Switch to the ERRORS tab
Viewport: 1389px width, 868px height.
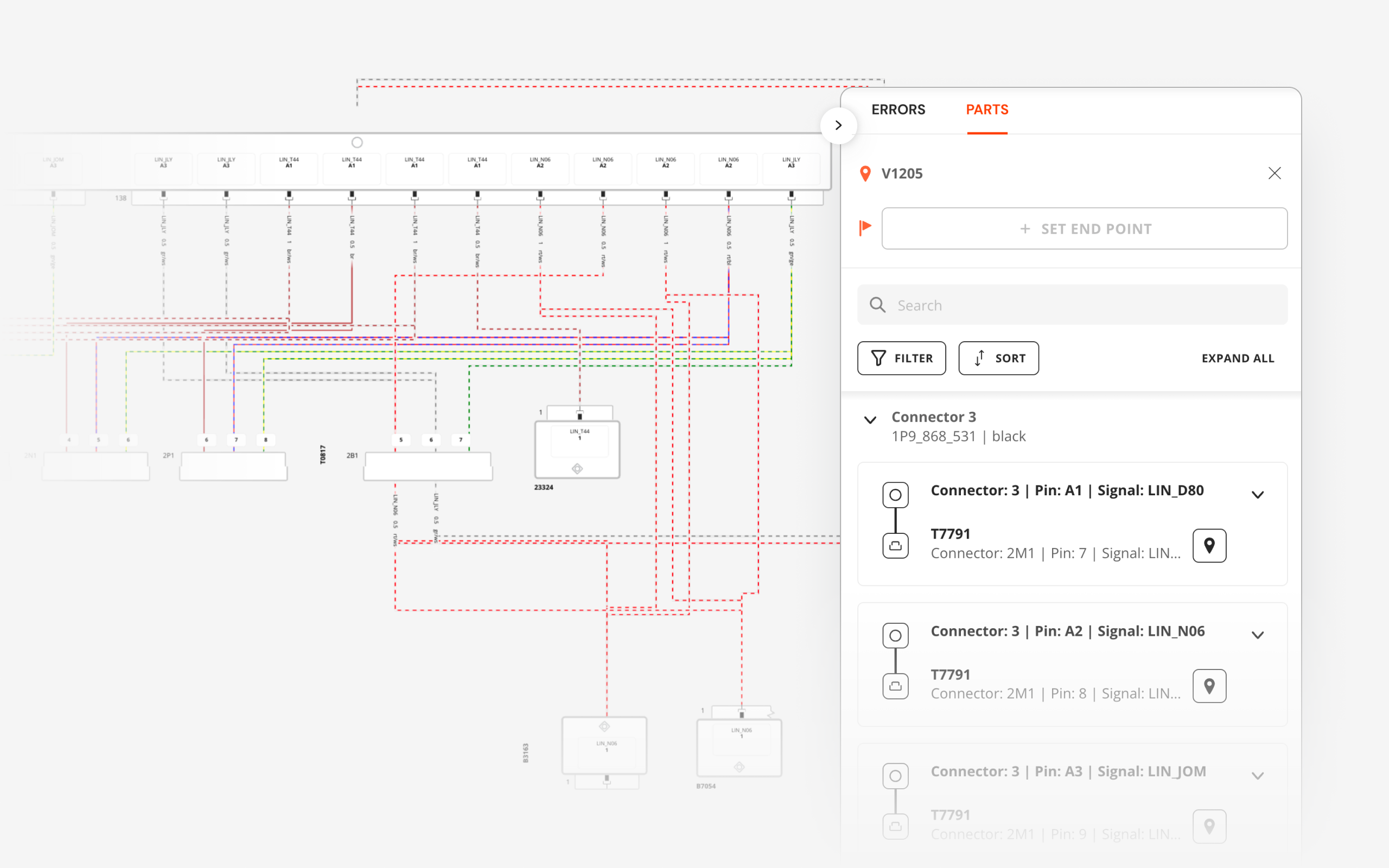click(x=897, y=110)
